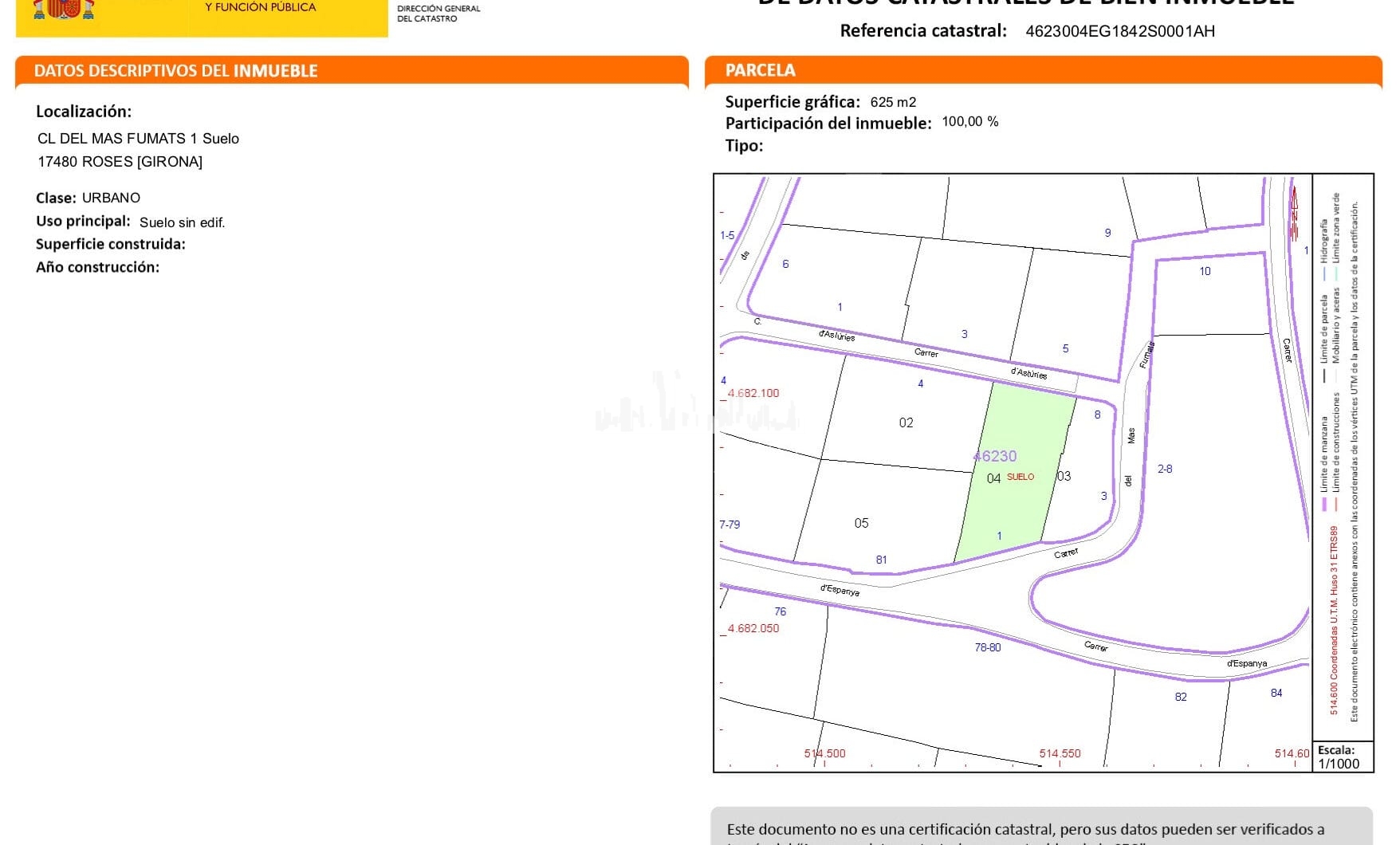The image size is (1400, 845).
Task: Click parcel '05' on the map
Action: 861,523
